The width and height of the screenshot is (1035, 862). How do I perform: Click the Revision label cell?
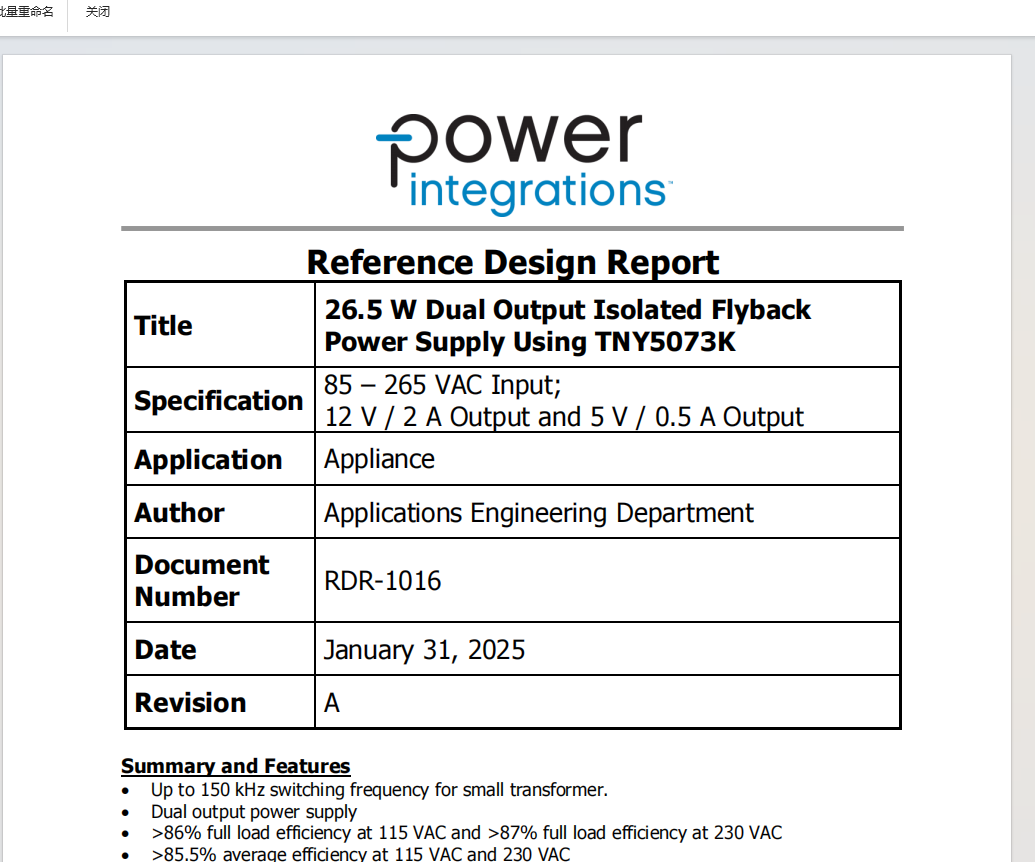click(x=220, y=702)
